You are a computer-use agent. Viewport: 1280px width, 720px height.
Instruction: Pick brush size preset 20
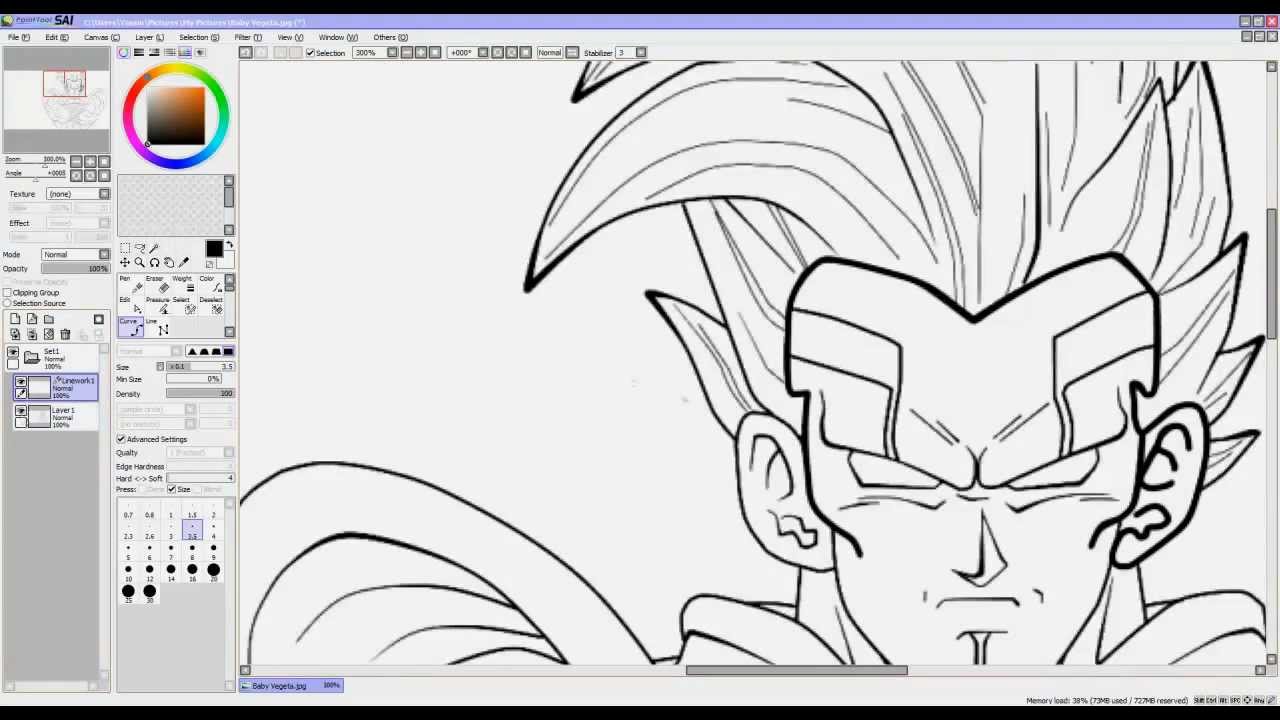coord(213,573)
